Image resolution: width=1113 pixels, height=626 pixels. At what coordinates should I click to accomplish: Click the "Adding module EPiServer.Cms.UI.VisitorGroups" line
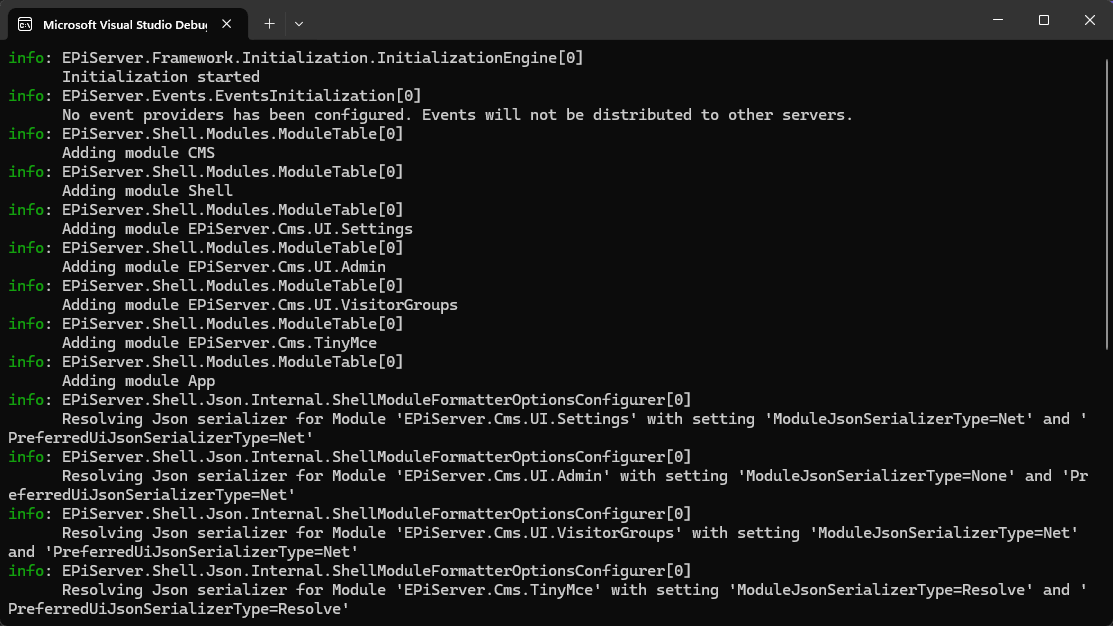259,305
